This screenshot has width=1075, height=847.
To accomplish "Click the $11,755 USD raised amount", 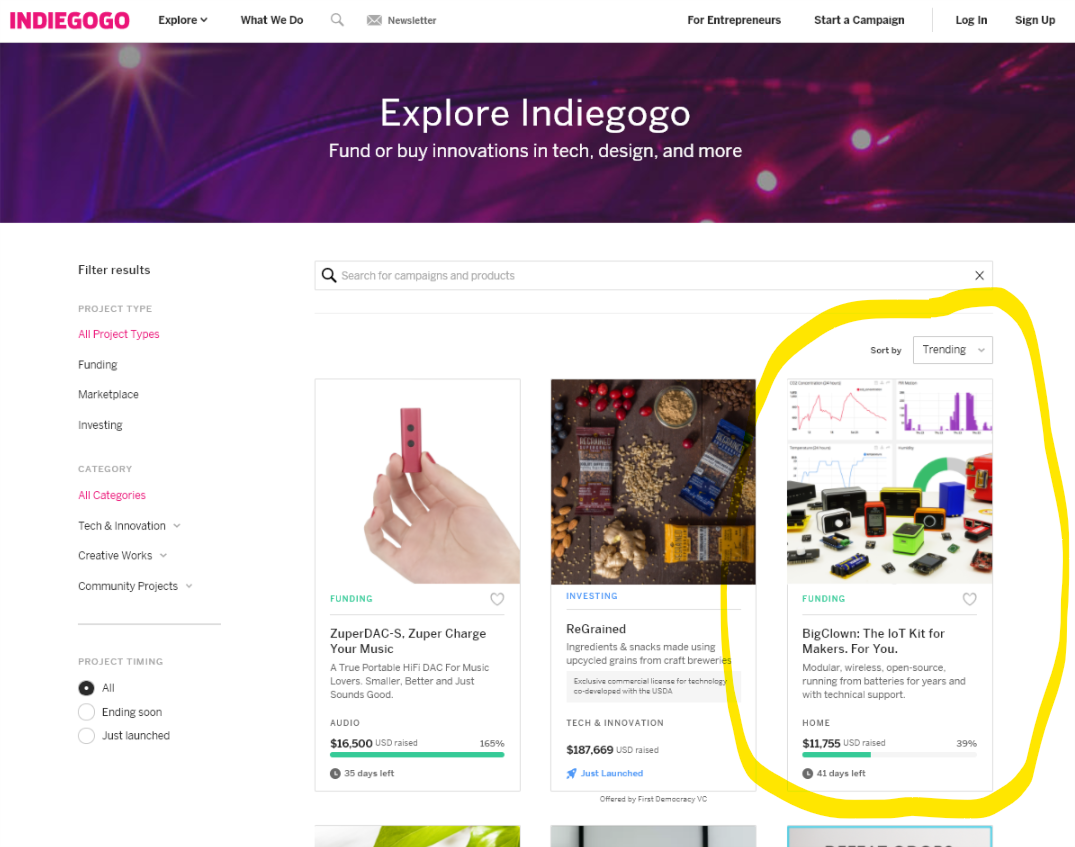I will (844, 743).
